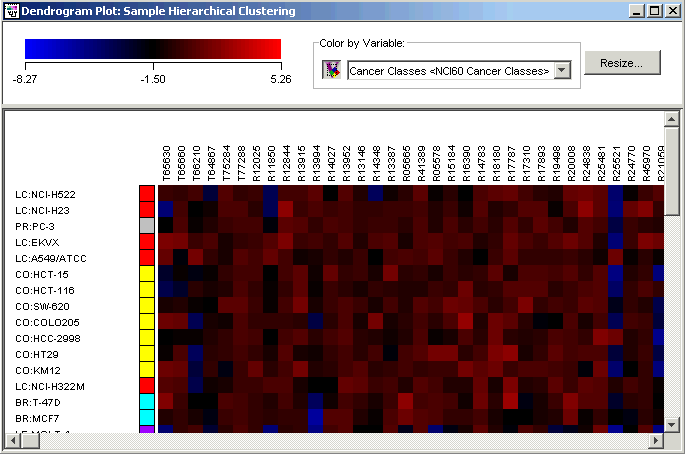
Task: Click the Resize... button
Action: [622, 62]
